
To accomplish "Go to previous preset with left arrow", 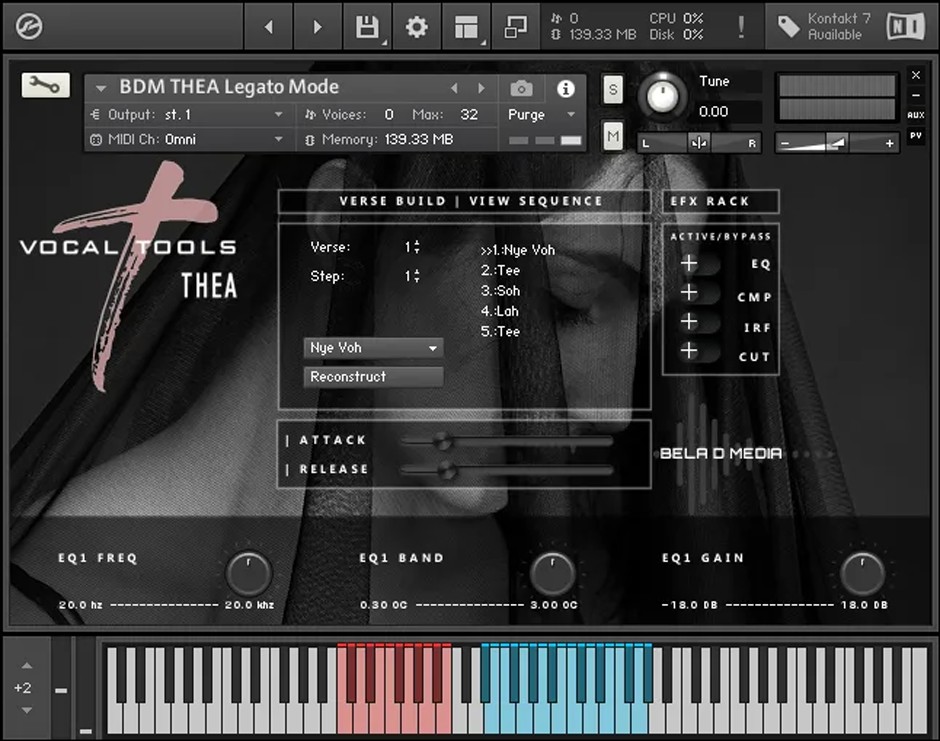I will pyautogui.click(x=269, y=27).
